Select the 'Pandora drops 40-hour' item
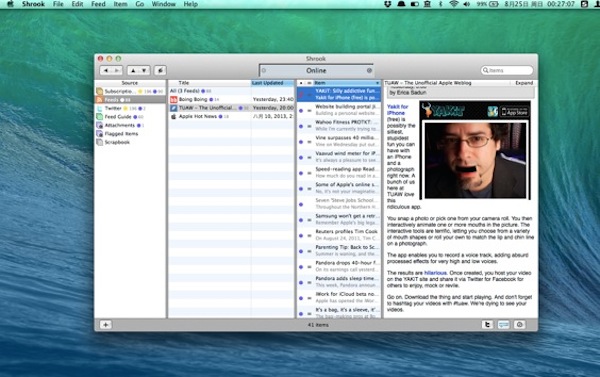Viewport: 600px width, 377px height. (339, 266)
